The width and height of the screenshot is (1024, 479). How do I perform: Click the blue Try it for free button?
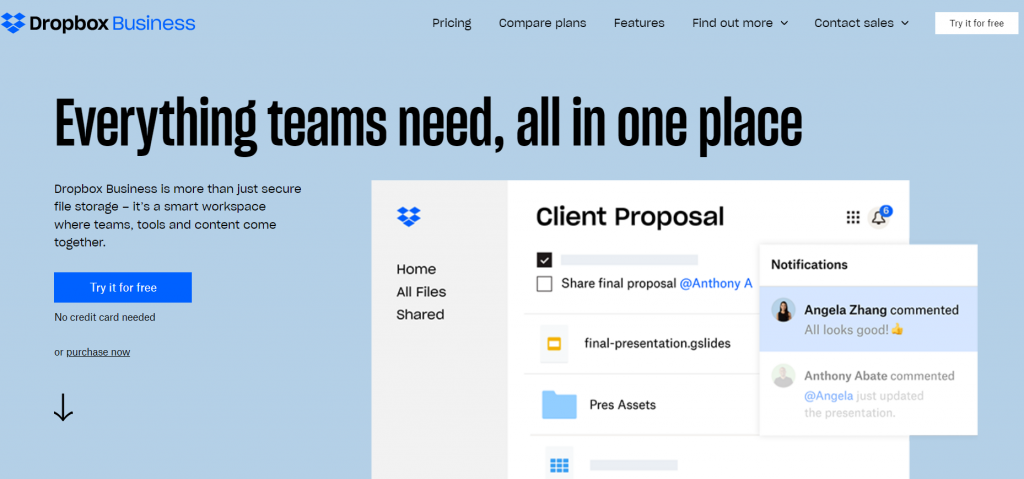[x=123, y=288]
